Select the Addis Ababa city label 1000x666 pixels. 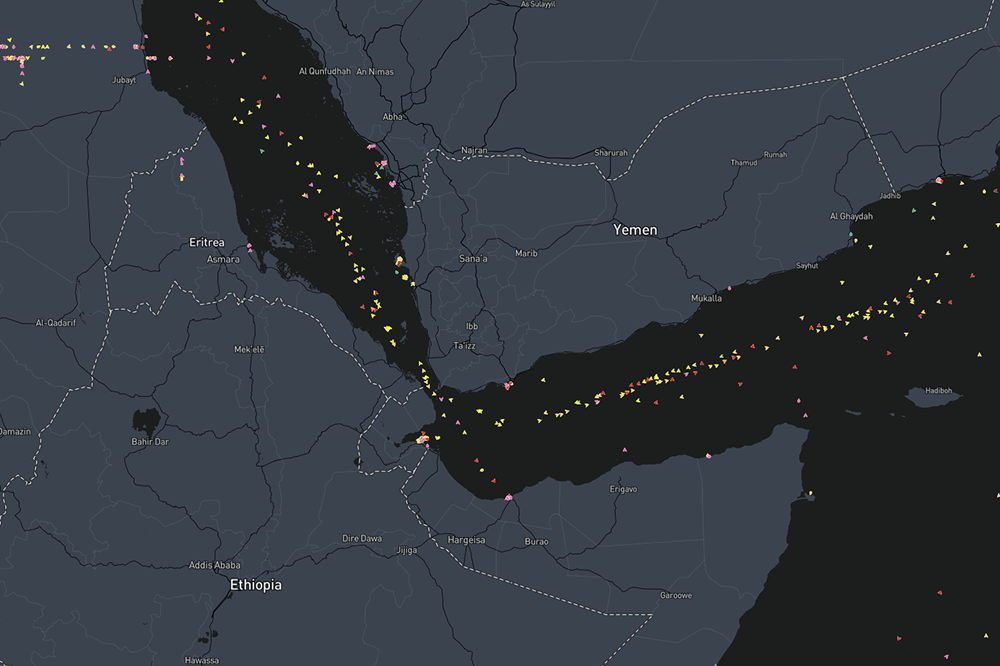coord(215,565)
